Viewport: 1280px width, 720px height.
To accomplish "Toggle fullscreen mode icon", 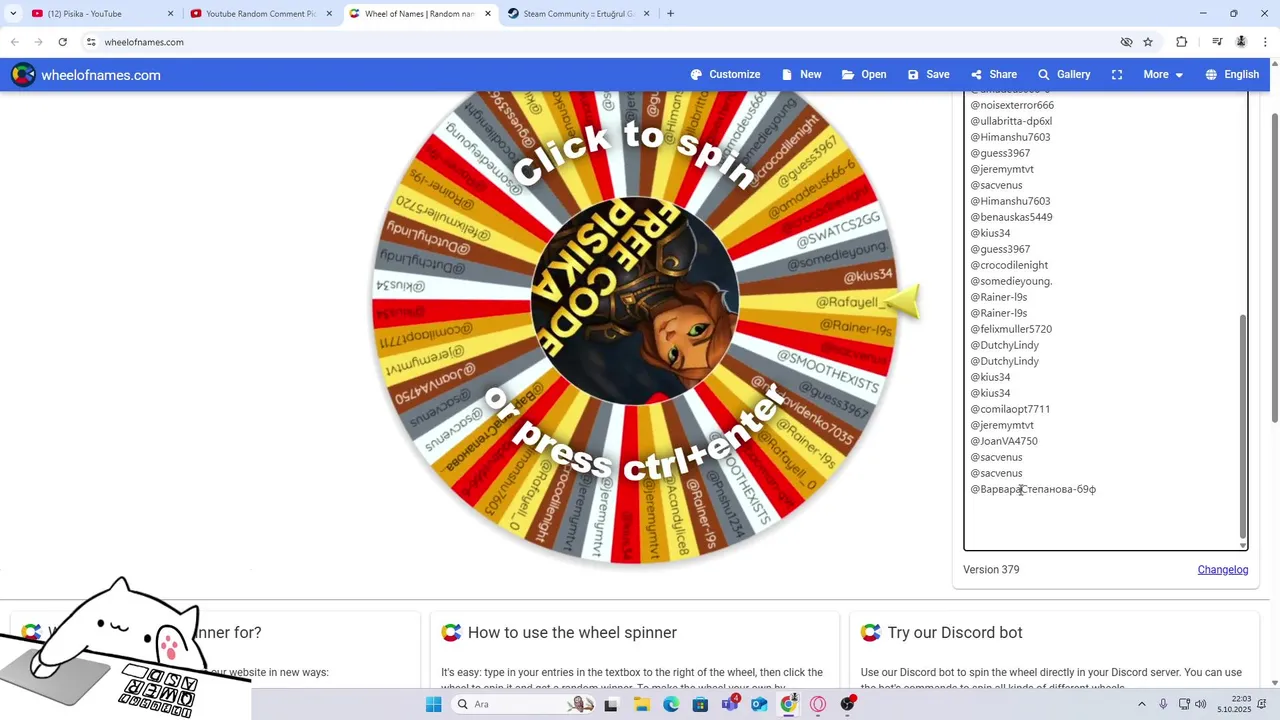I will coord(1117,75).
